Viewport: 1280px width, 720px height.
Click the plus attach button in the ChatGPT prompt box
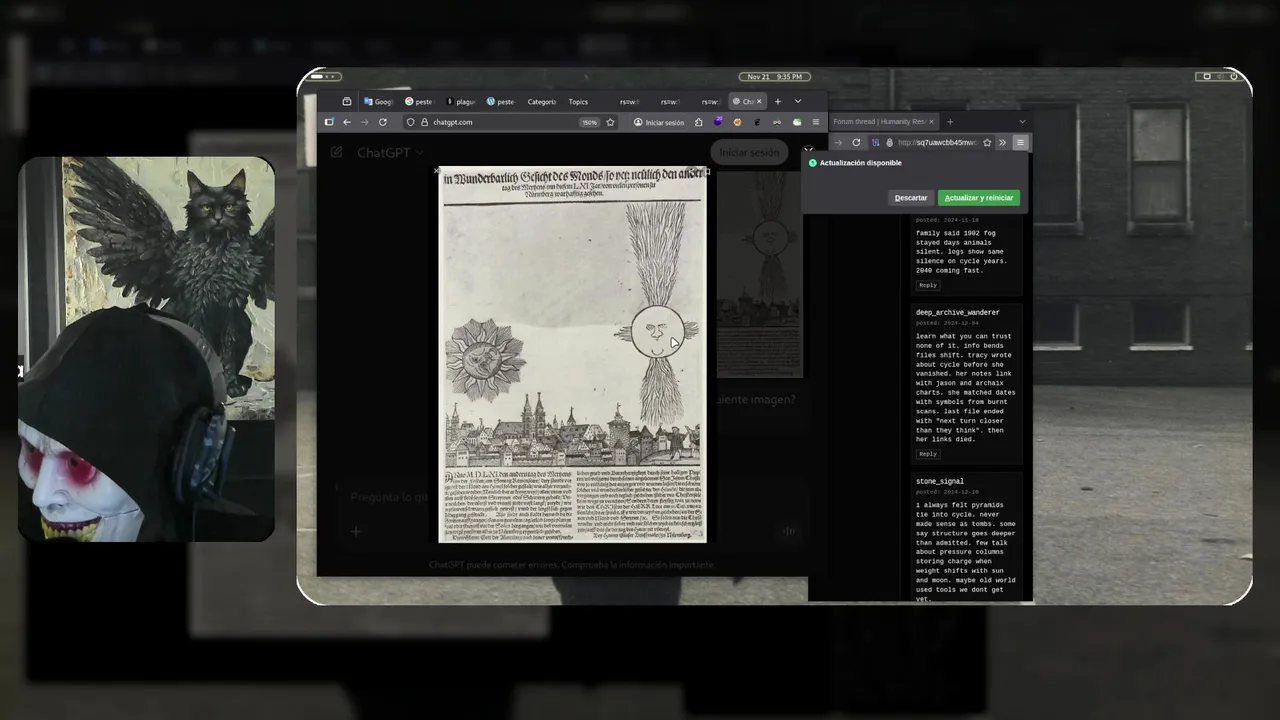tap(355, 532)
